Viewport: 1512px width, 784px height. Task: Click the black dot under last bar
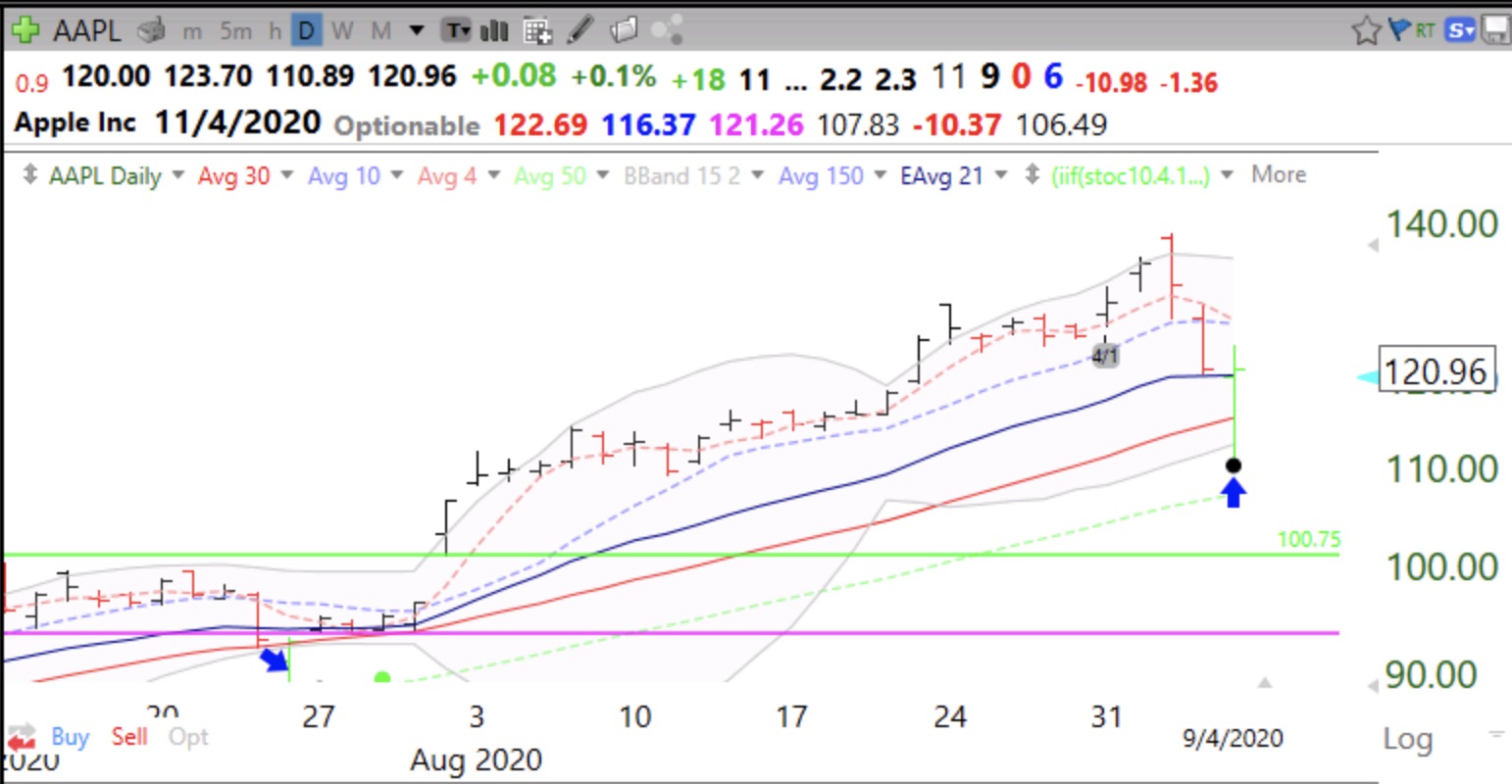pos(1234,465)
